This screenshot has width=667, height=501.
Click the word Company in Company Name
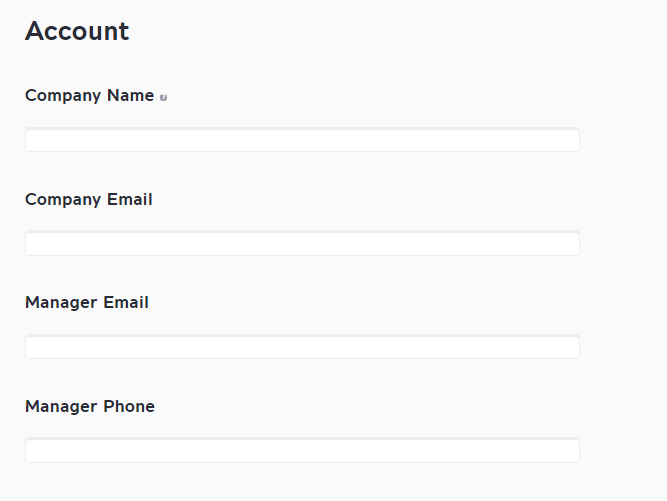63,96
